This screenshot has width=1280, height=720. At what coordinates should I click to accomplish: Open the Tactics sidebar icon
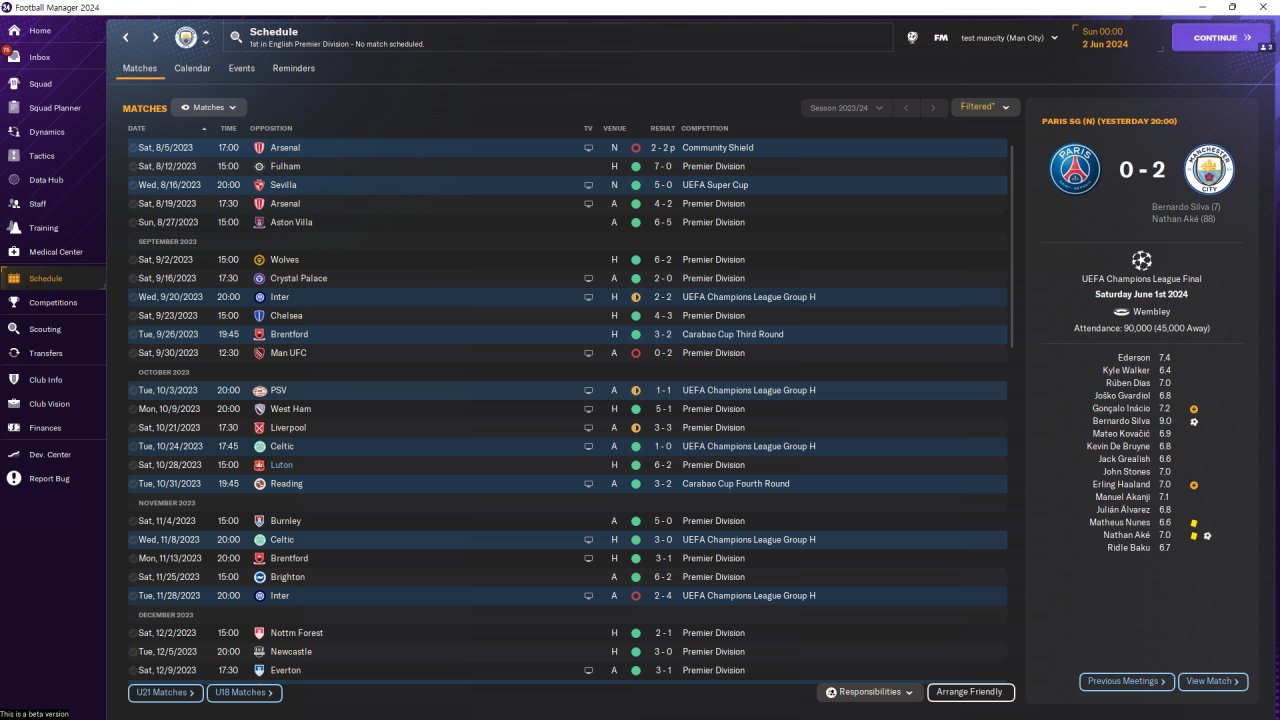[x=14, y=156]
